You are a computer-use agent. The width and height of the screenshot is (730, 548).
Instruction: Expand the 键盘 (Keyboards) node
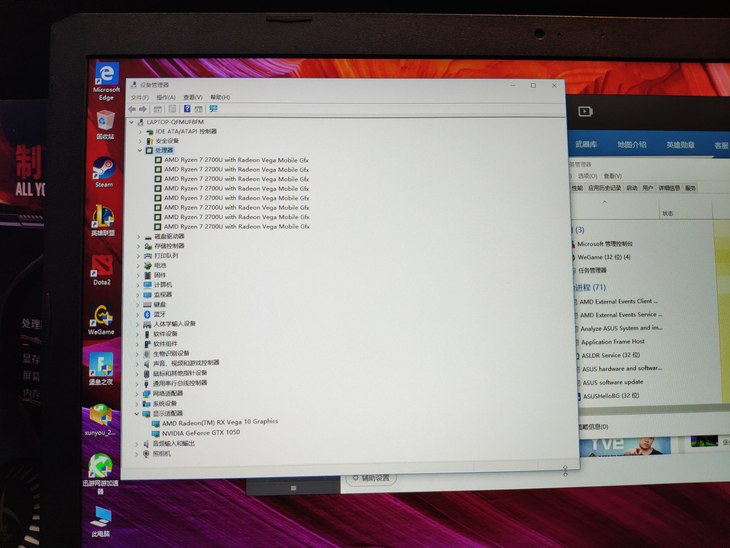point(138,304)
